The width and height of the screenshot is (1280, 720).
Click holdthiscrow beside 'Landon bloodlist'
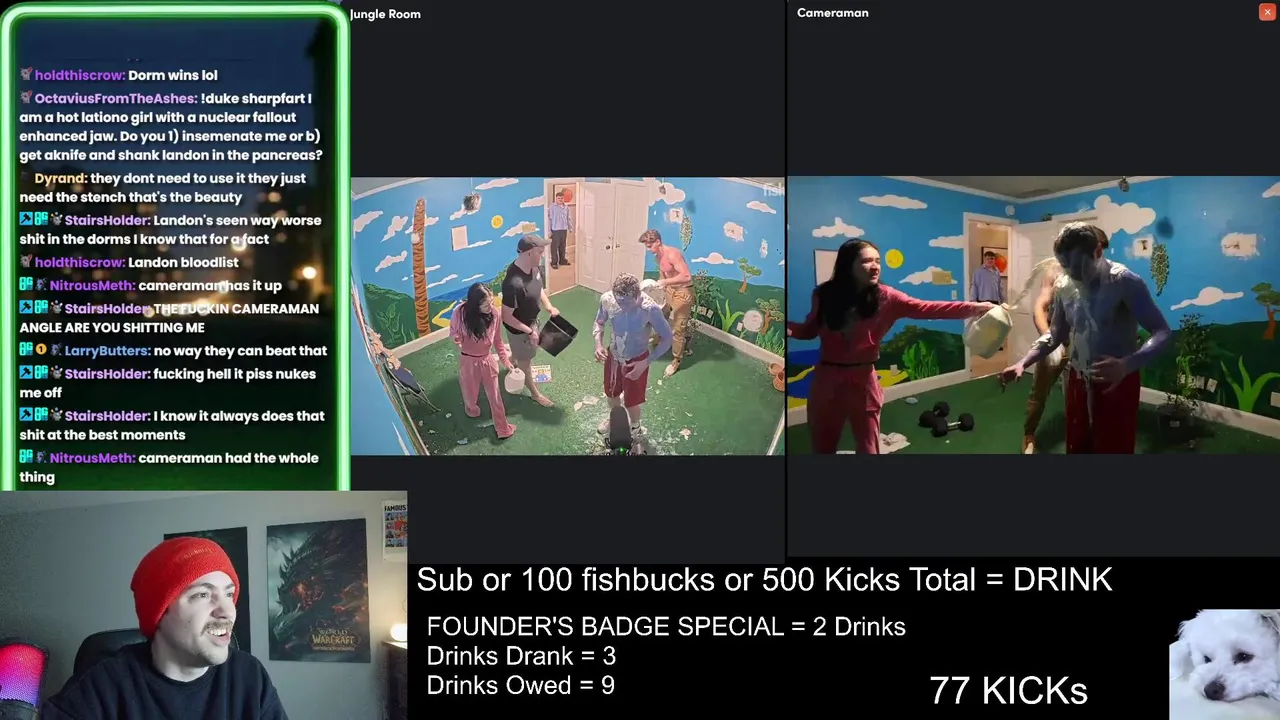pyautogui.click(x=79, y=262)
